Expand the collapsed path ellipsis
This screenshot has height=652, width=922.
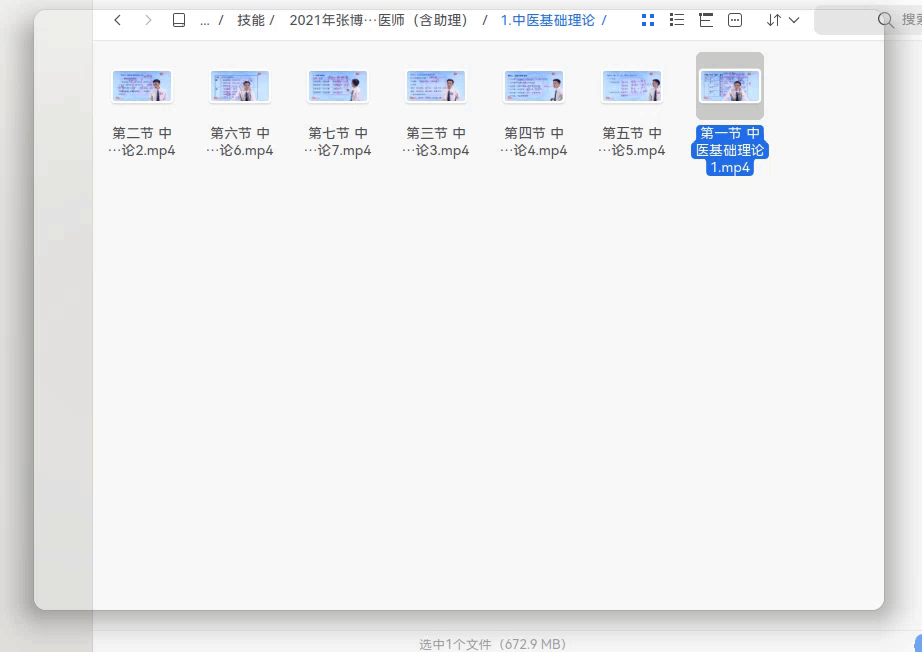pyautogui.click(x=205, y=22)
